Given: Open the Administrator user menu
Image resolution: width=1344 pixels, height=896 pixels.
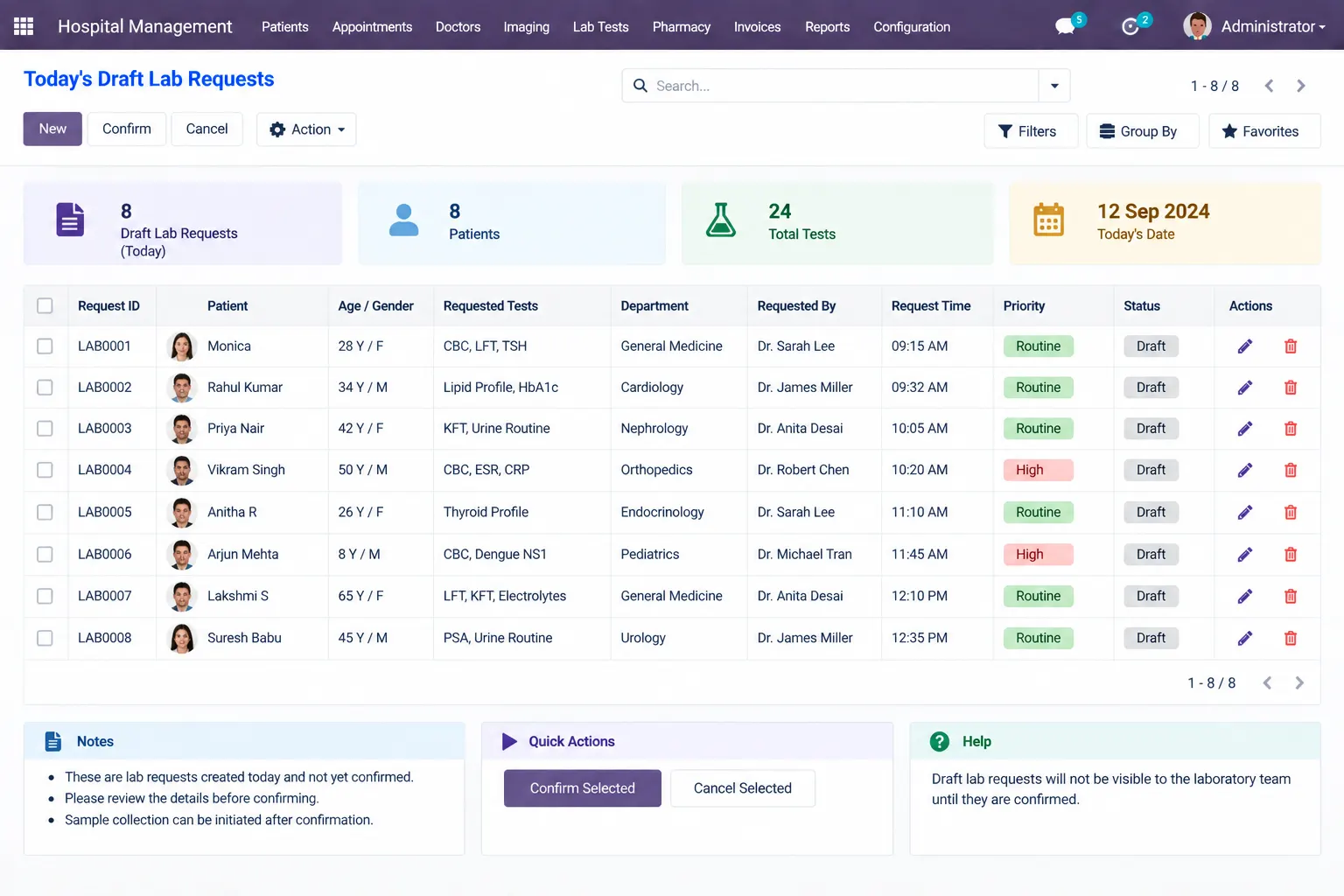Looking at the screenshot, I should tap(1255, 26).
